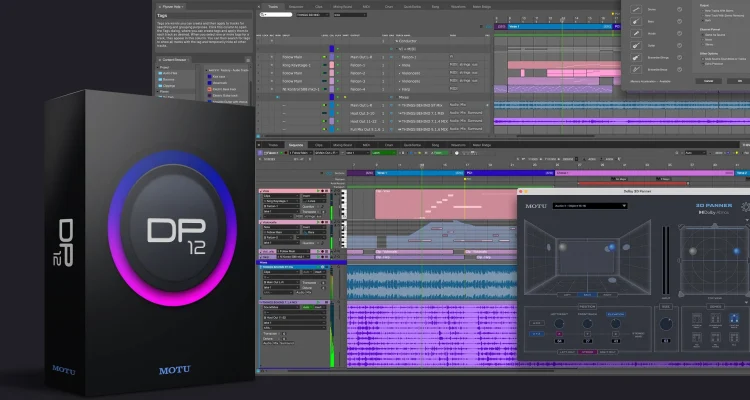Click the Left/Right position knob
This screenshot has width=750, height=400.
pos(559,323)
